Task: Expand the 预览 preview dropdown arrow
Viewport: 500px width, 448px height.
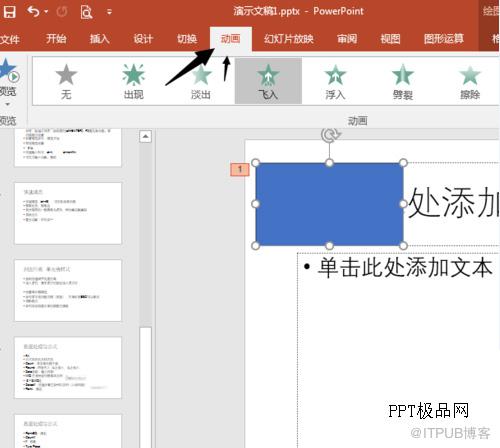Action: (7, 104)
